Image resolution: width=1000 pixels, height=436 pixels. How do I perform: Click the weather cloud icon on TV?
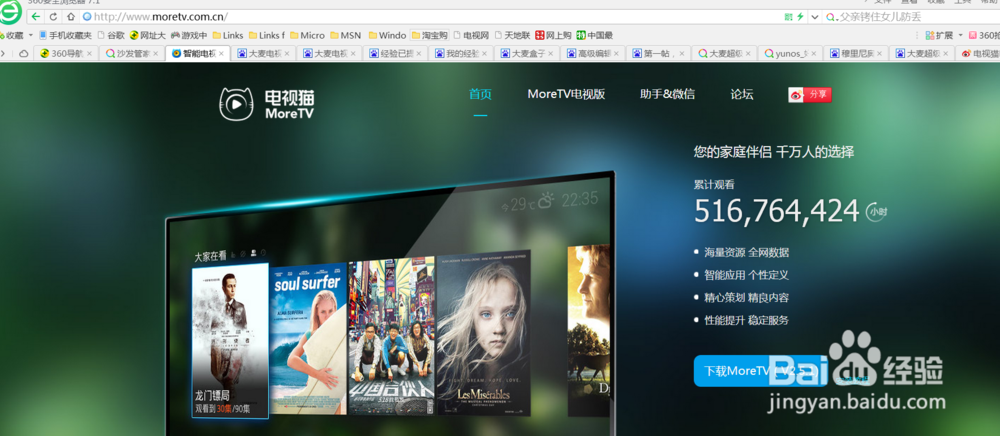point(546,202)
